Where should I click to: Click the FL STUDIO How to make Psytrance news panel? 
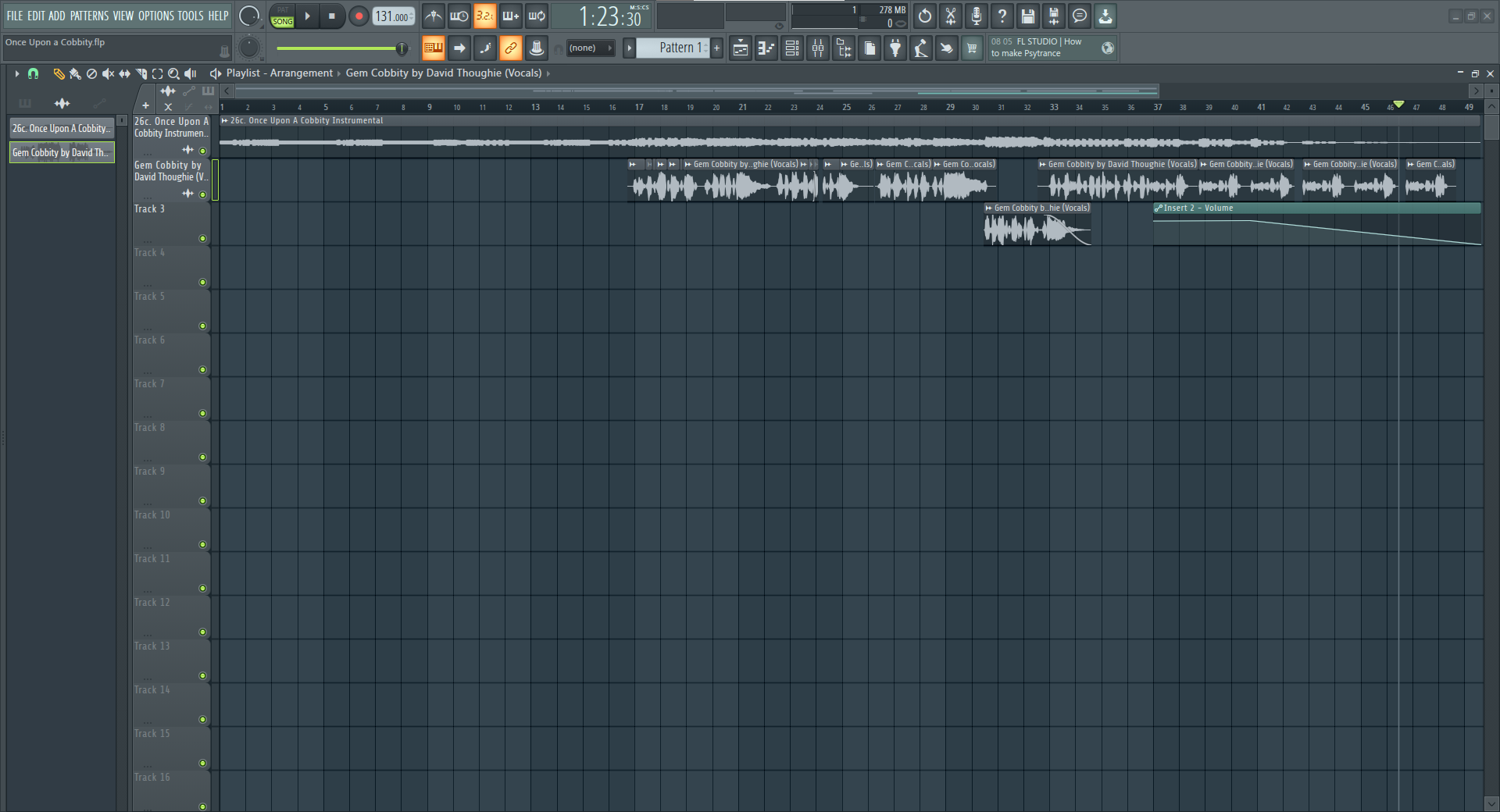(x=1052, y=48)
